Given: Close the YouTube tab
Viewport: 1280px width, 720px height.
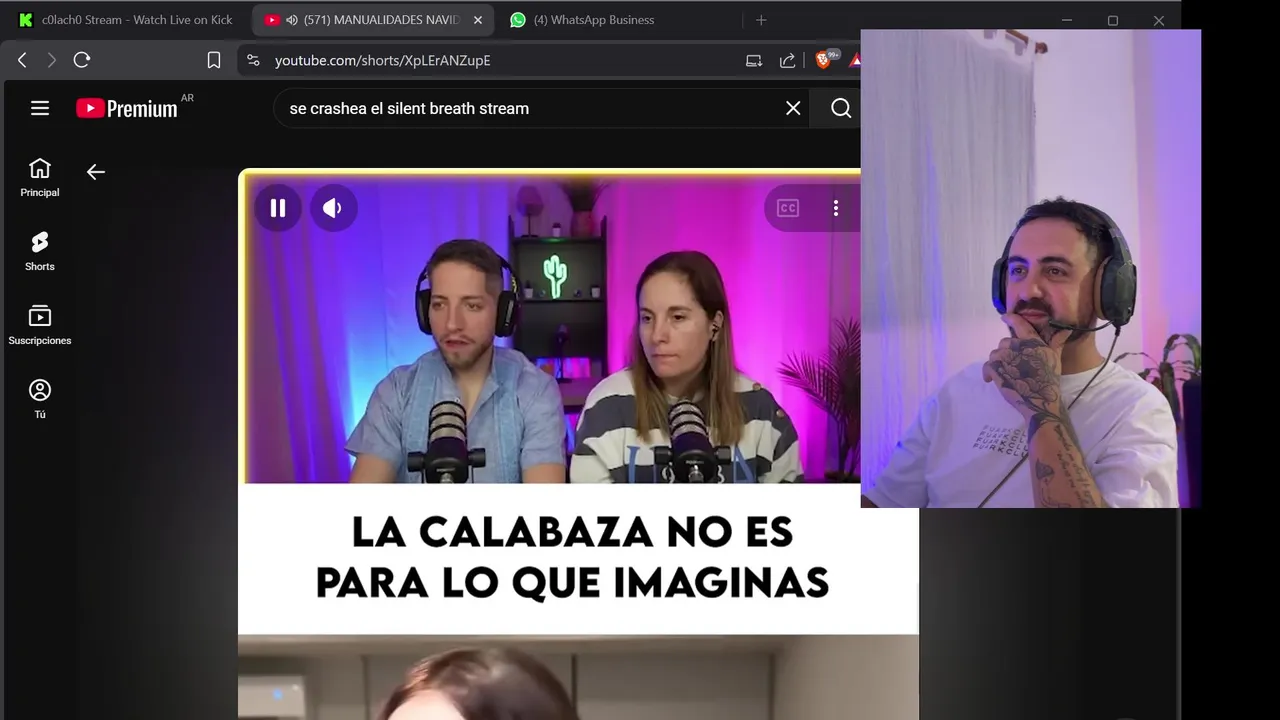Looking at the screenshot, I should point(477,20).
